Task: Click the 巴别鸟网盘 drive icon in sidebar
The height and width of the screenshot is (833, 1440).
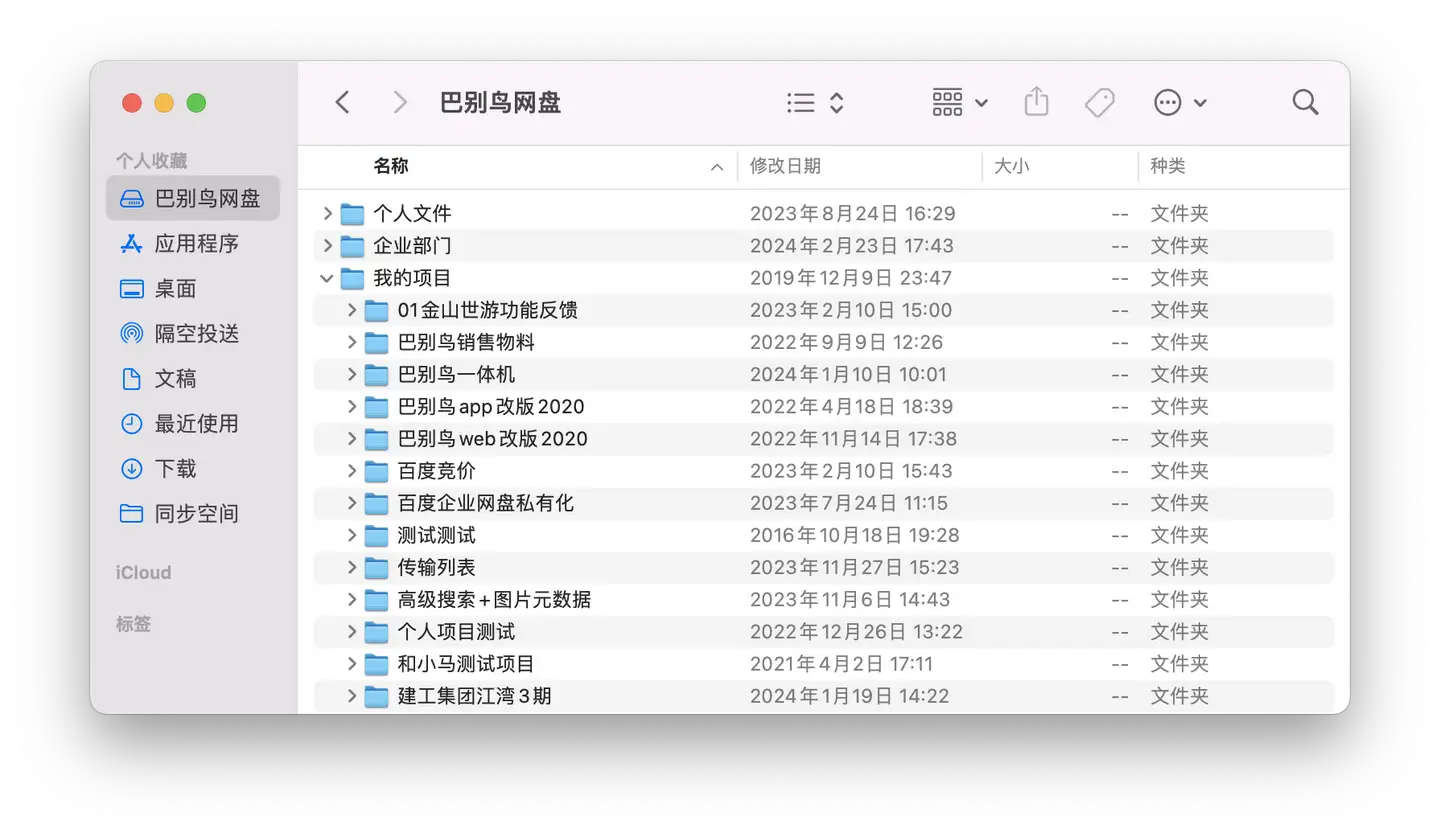Action: [131, 198]
